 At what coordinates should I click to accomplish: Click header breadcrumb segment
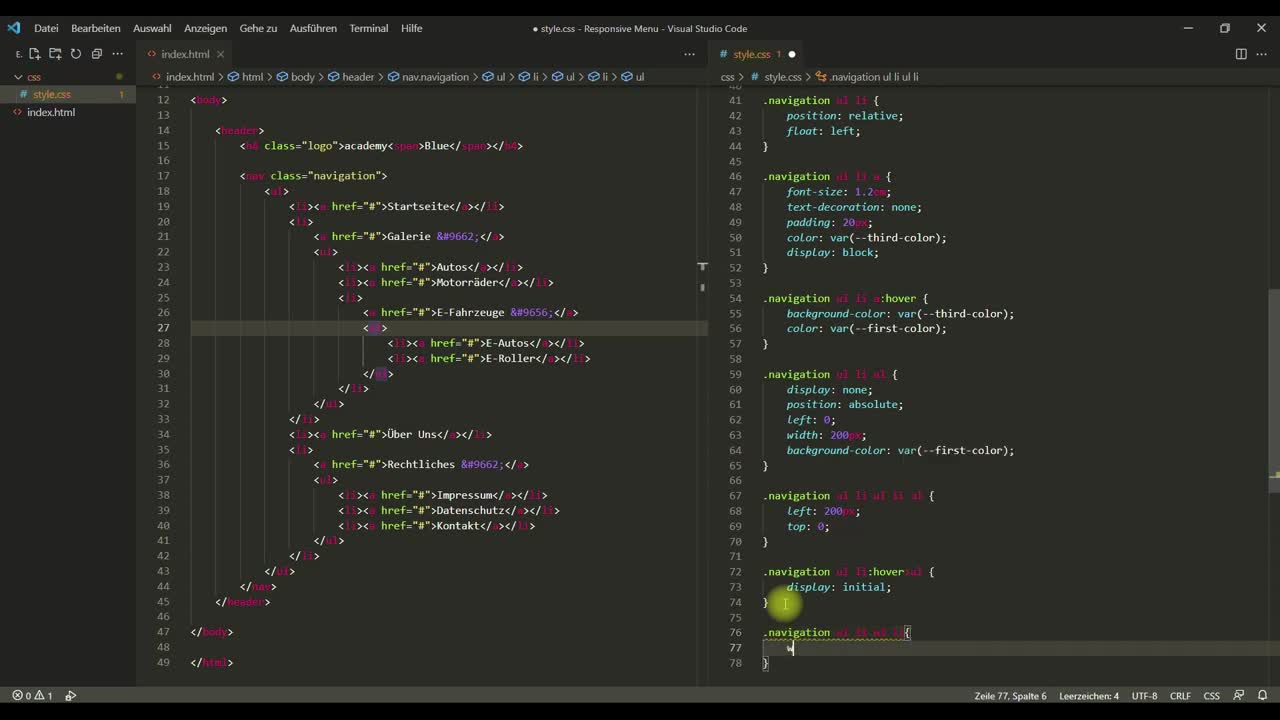tap(351, 77)
